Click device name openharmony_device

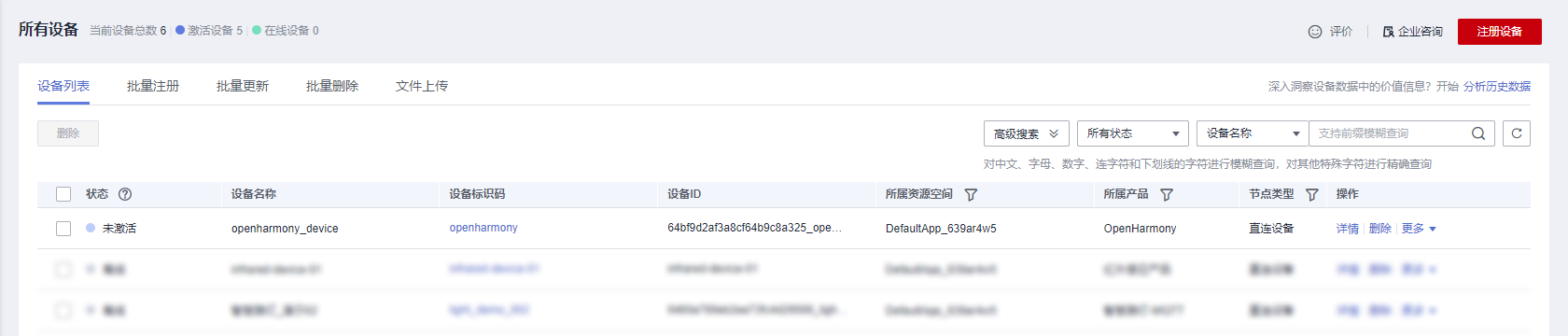pyautogui.click(x=285, y=229)
